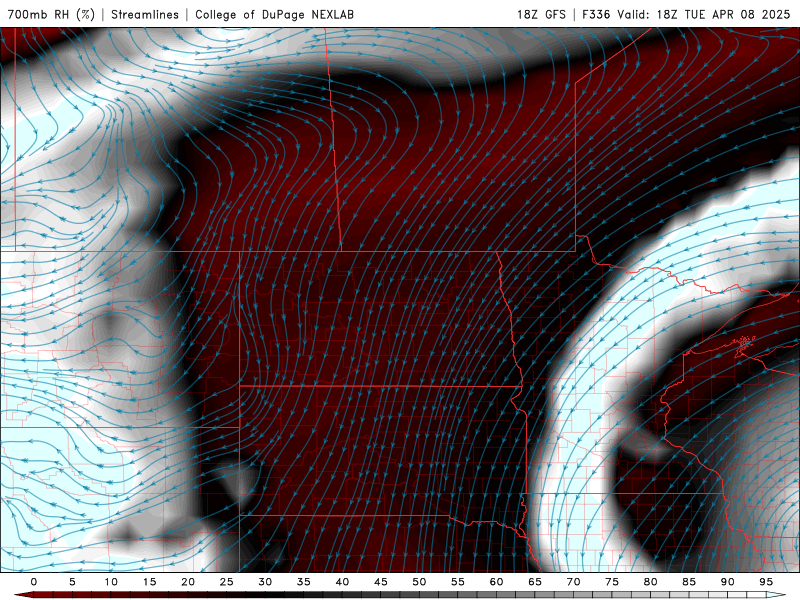Click the "20" legend value
Screen dimensions: 800x600
188,582
